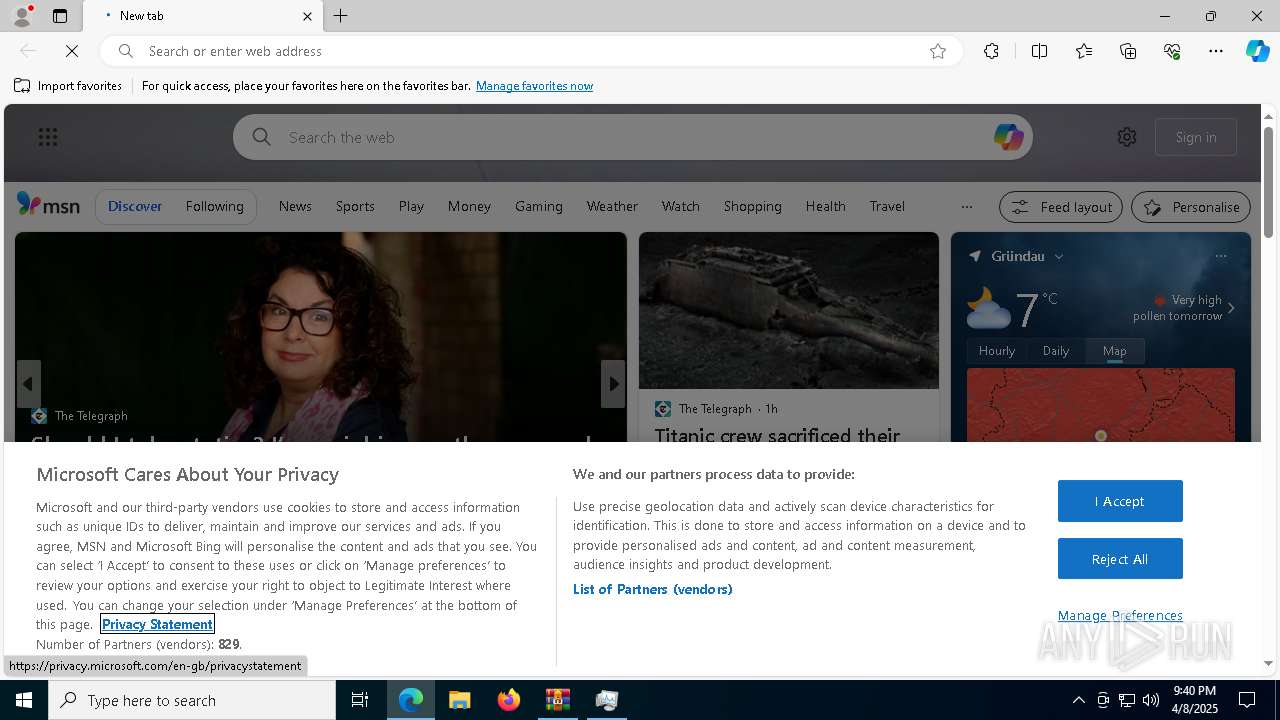This screenshot has width=1280, height=720.
Task: Open a new tab with plus button
Action: (341, 16)
